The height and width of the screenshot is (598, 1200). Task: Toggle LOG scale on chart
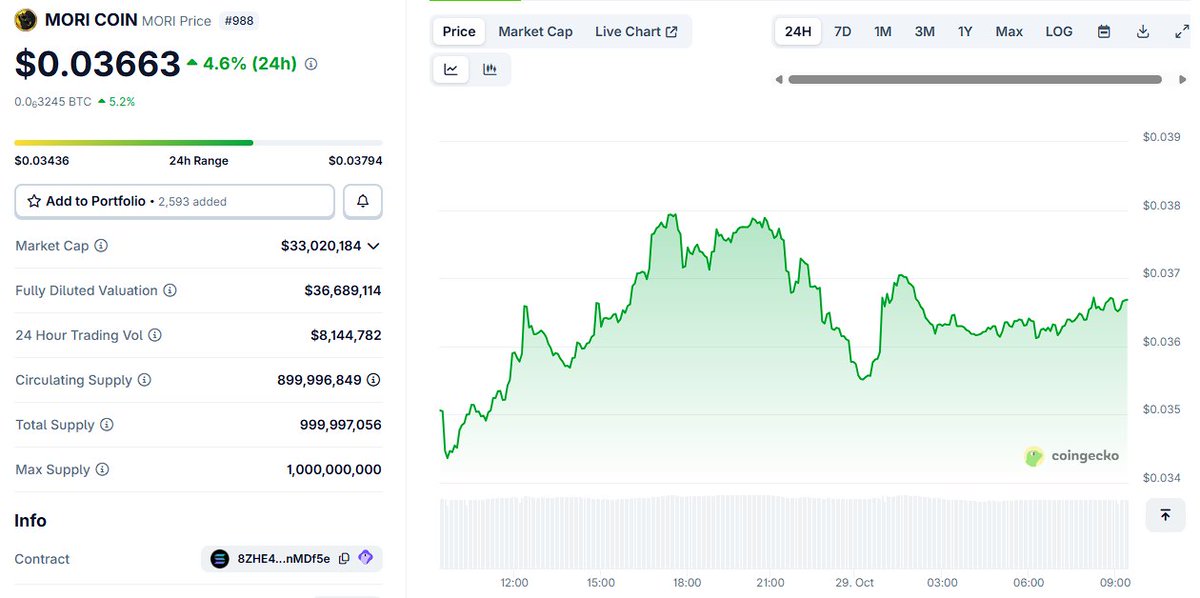[1059, 32]
